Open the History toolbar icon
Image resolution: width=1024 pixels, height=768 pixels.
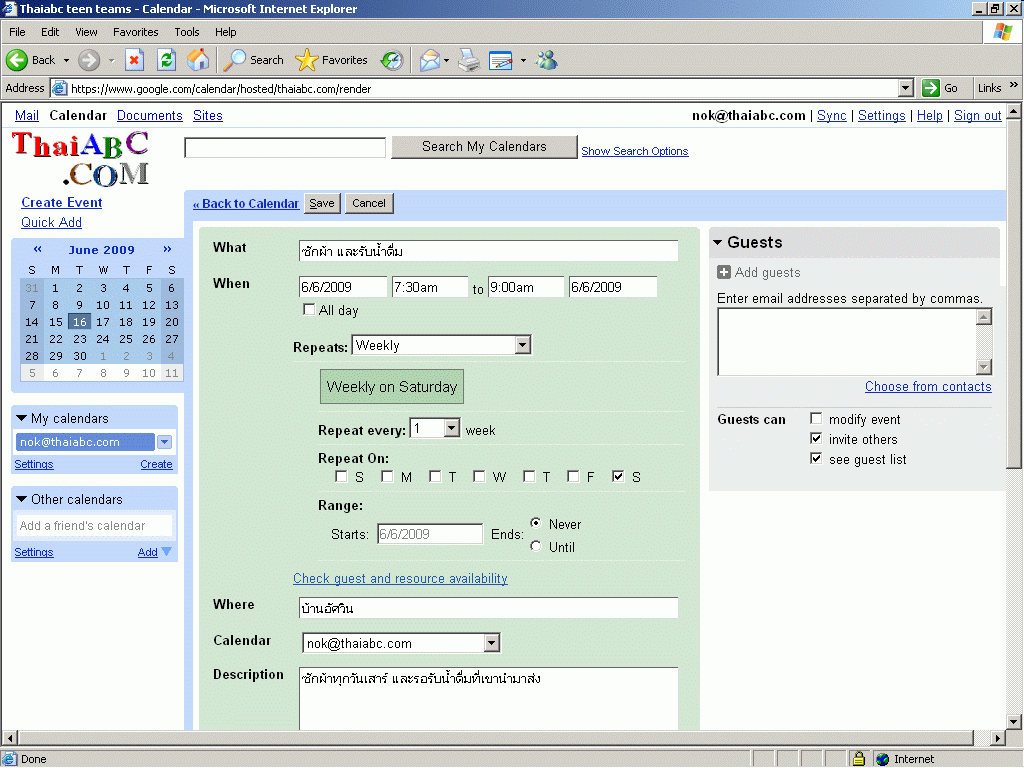392,60
